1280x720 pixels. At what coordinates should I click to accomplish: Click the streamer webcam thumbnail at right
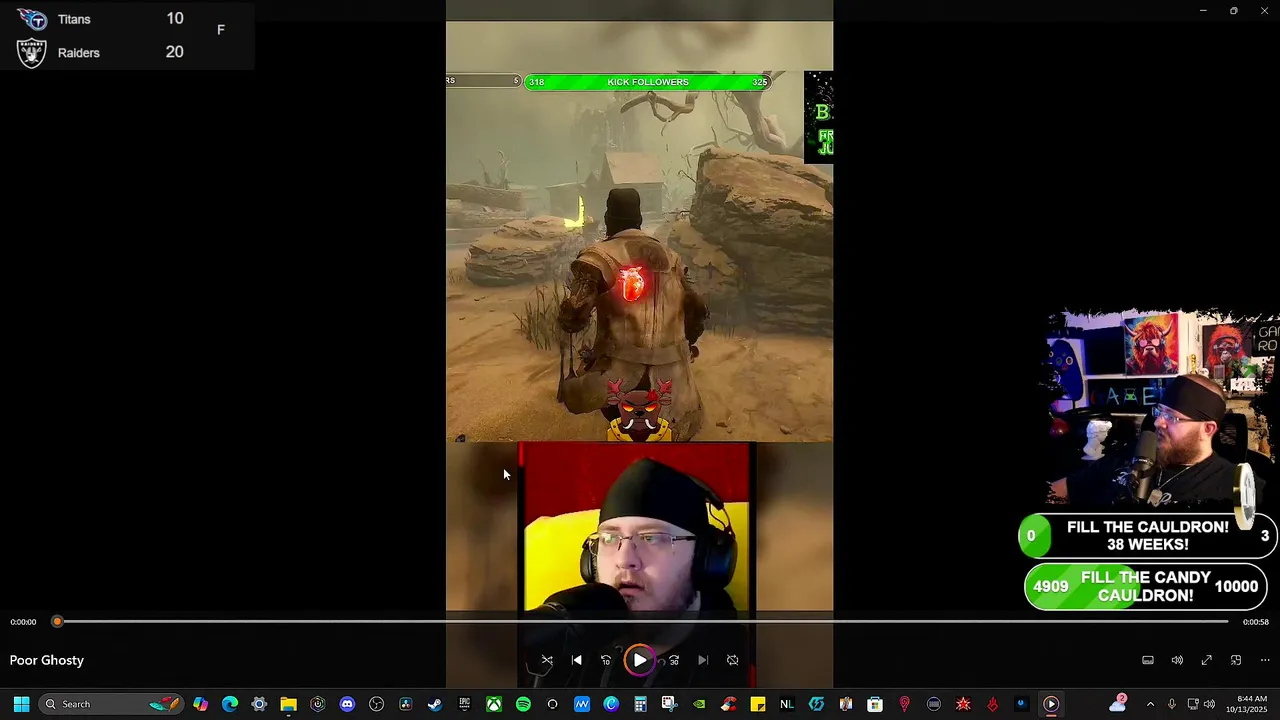(1163, 410)
